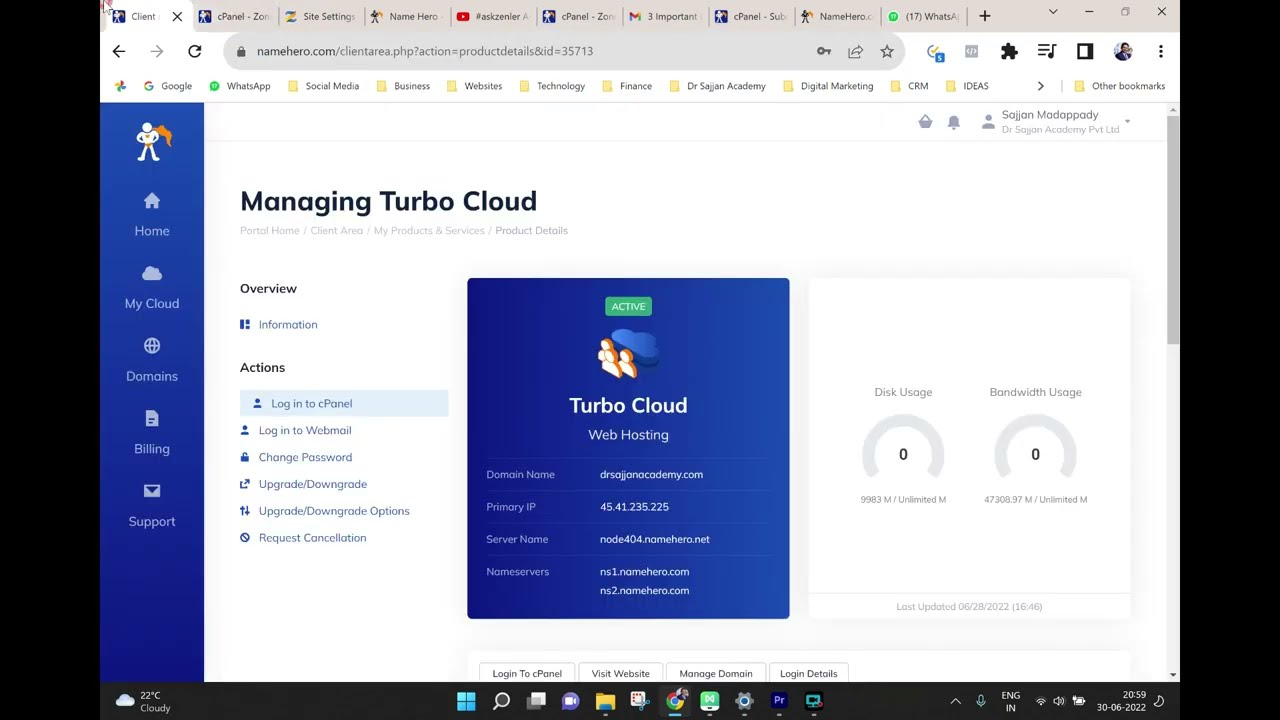Click the Login To cPanel button
This screenshot has height=720, width=1280.
[527, 673]
